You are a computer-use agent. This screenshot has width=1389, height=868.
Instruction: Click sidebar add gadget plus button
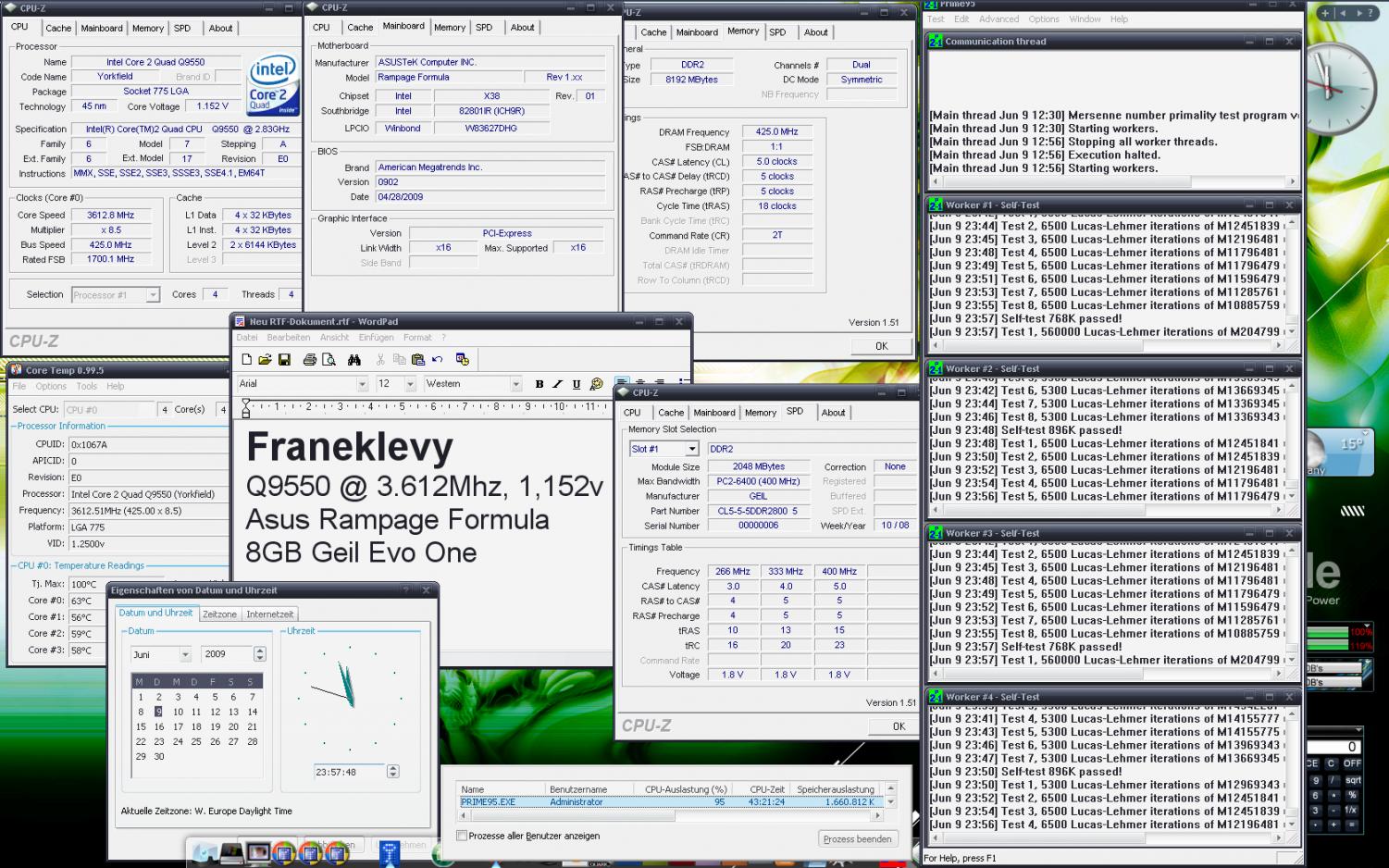(x=1326, y=13)
